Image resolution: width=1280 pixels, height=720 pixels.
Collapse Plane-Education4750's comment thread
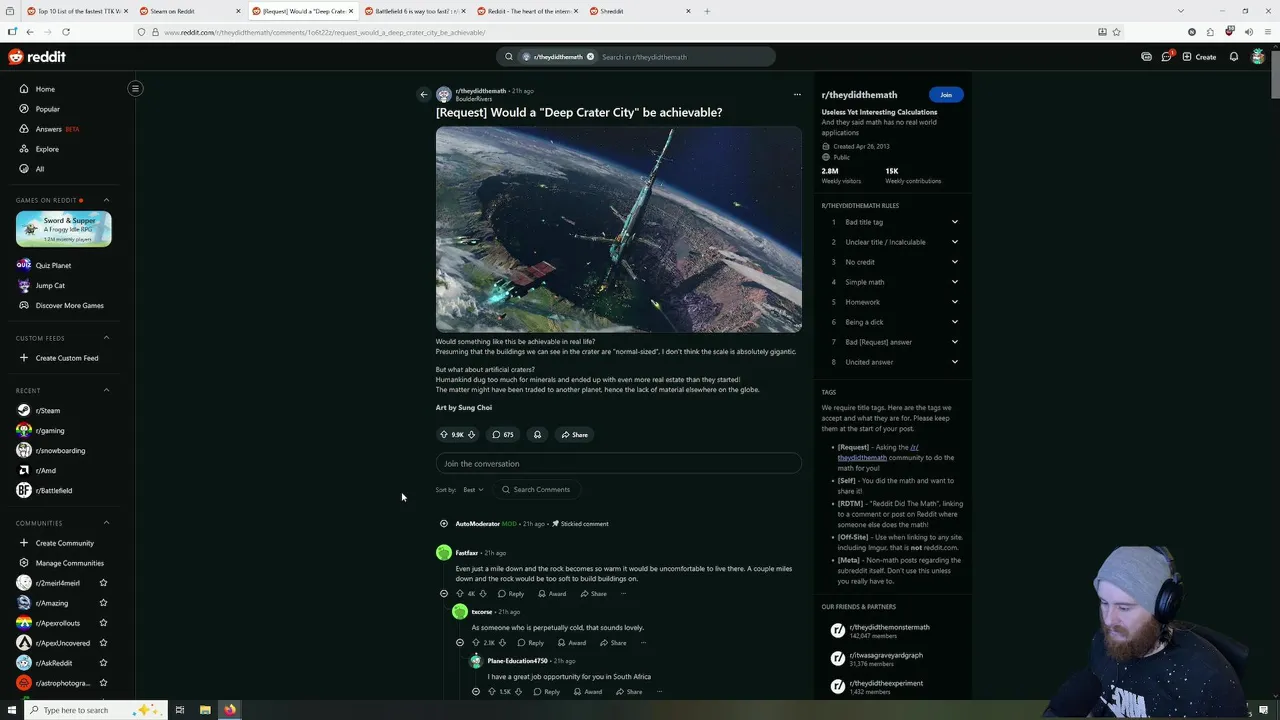point(476,692)
